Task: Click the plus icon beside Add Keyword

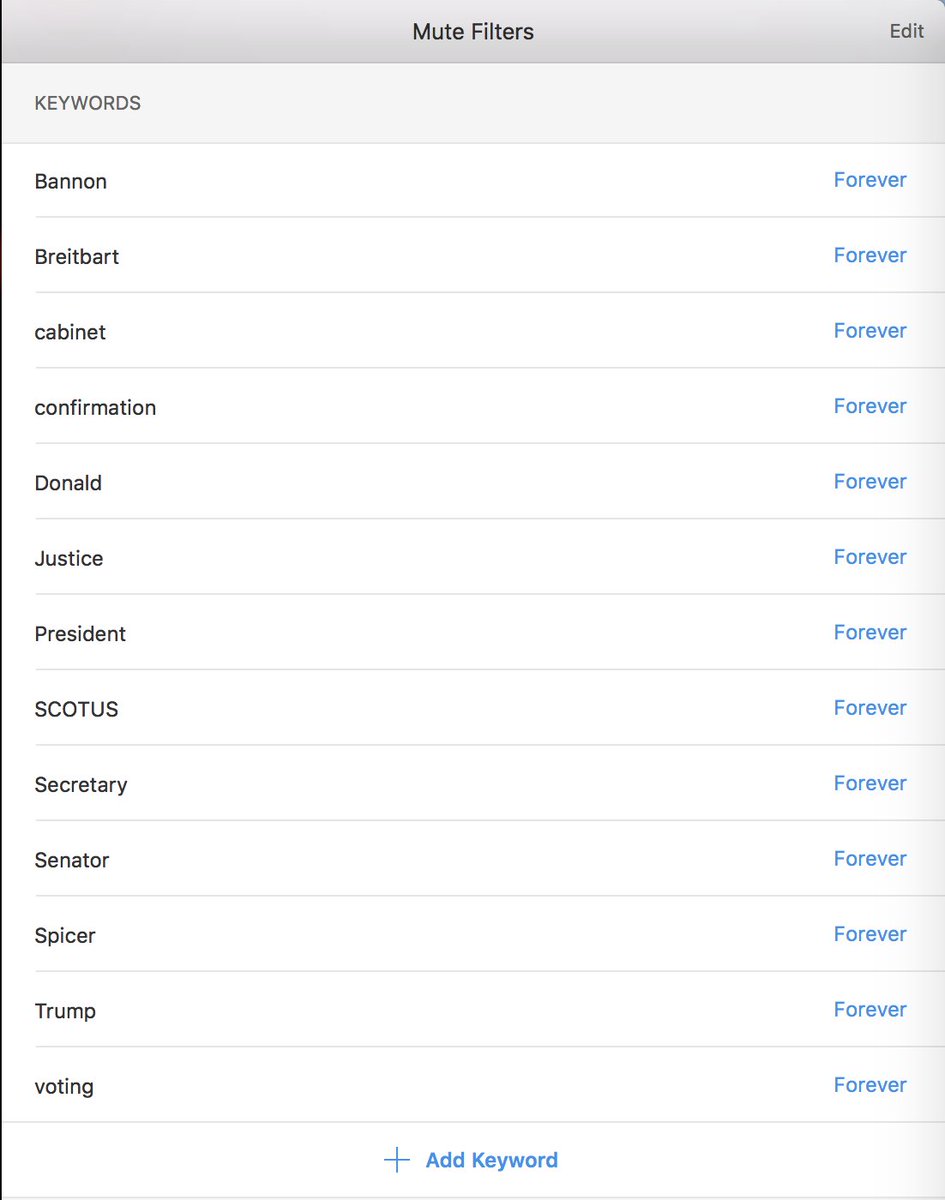Action: click(x=397, y=1160)
